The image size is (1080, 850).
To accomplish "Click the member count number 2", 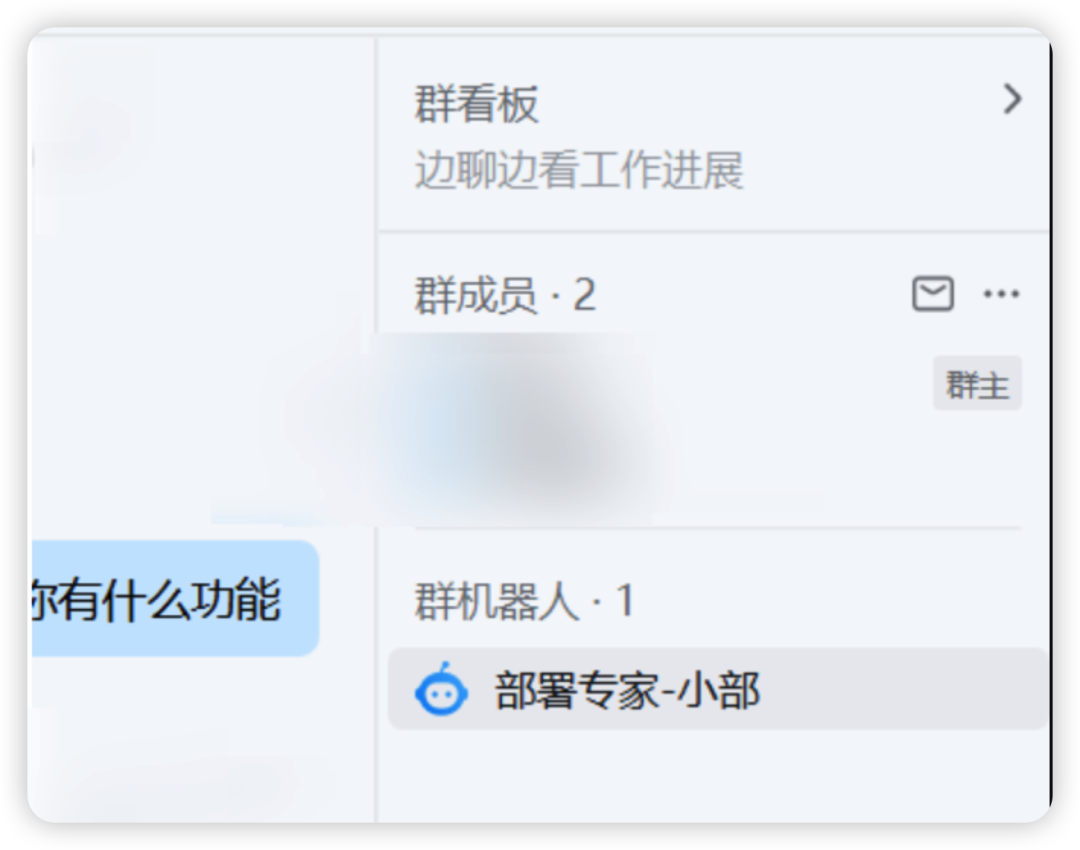I will tap(584, 295).
